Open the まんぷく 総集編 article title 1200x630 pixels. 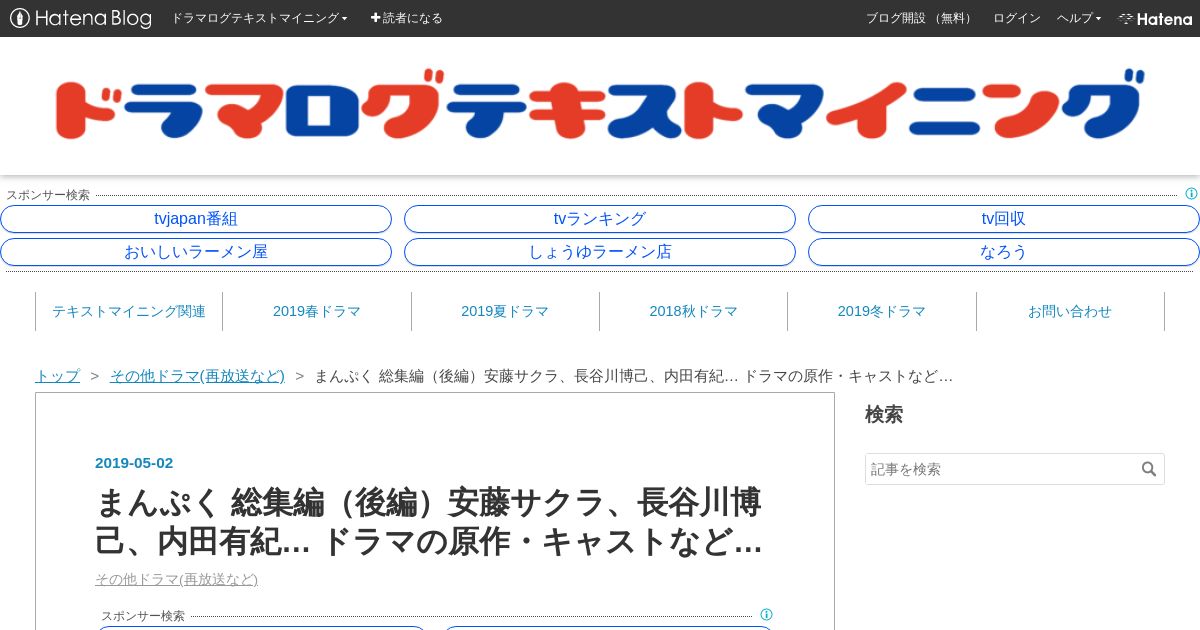(x=430, y=520)
